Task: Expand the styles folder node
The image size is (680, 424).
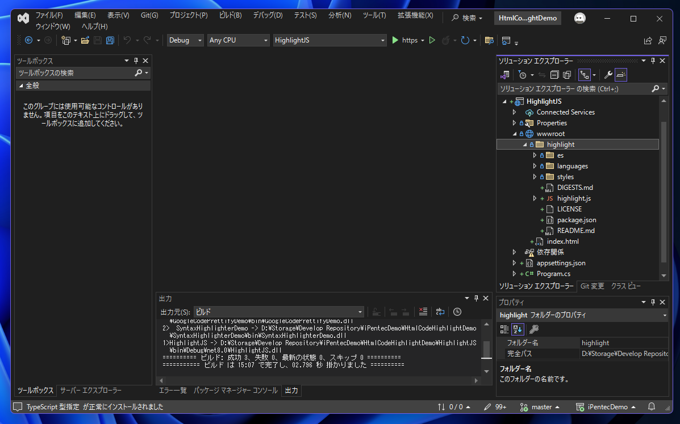Action: (535, 177)
